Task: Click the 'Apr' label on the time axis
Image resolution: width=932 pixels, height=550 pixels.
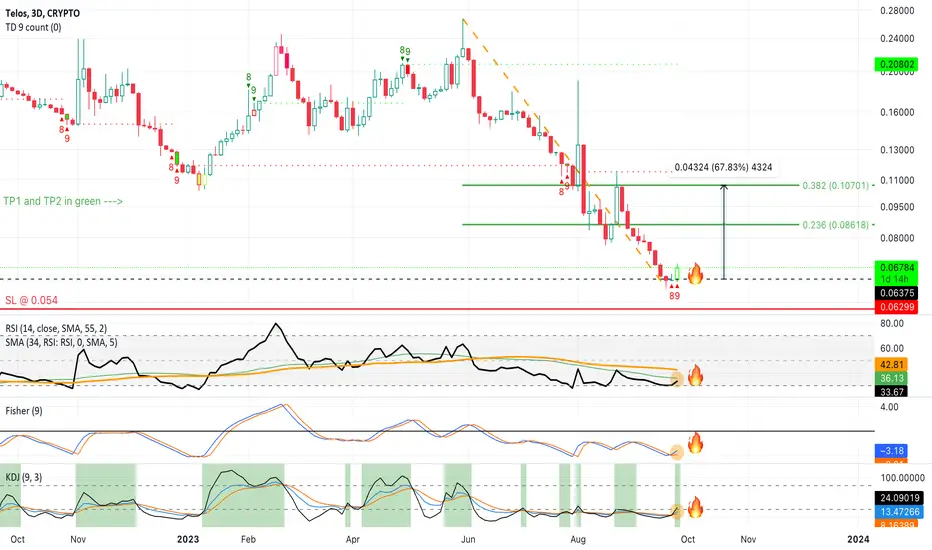Action: point(352,539)
